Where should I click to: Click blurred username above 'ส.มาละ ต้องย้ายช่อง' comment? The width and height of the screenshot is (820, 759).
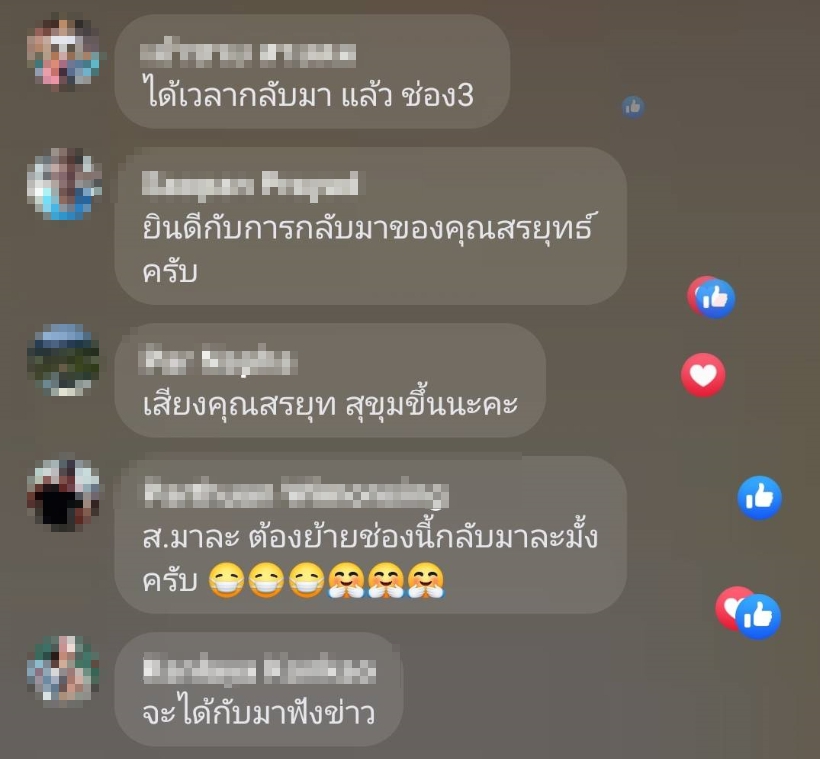(x=296, y=493)
